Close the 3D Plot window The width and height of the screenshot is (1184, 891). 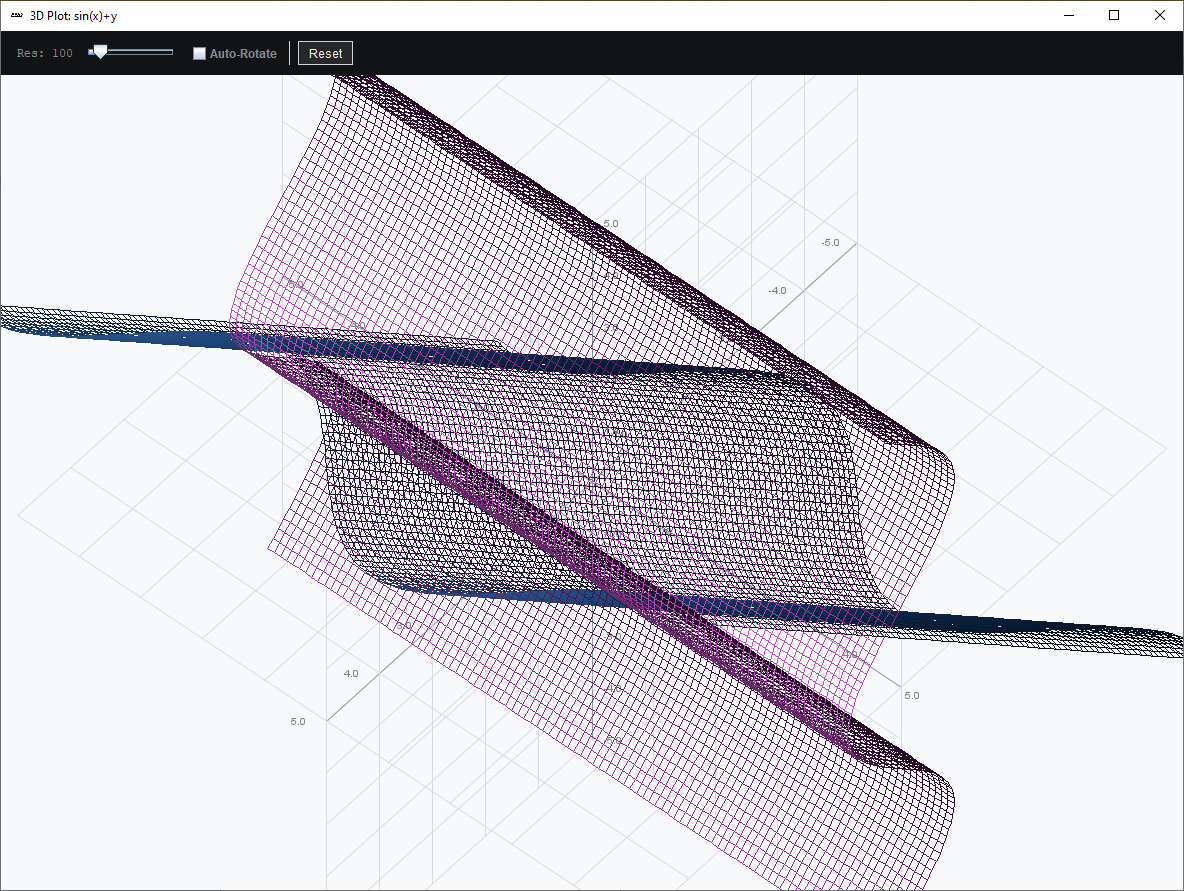[x=1160, y=15]
